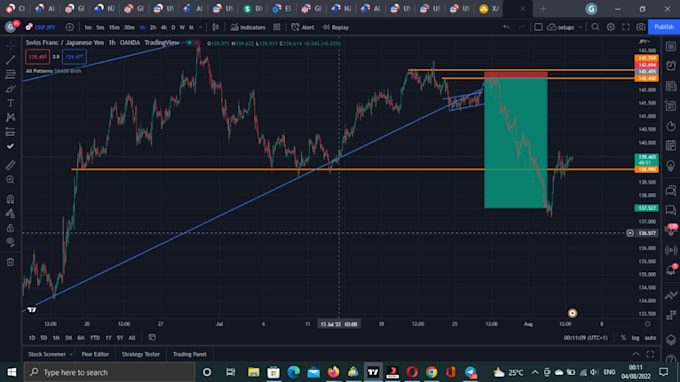This screenshot has height=382, width=680.
Task: Select the 4h timeframe
Action: click(163, 27)
